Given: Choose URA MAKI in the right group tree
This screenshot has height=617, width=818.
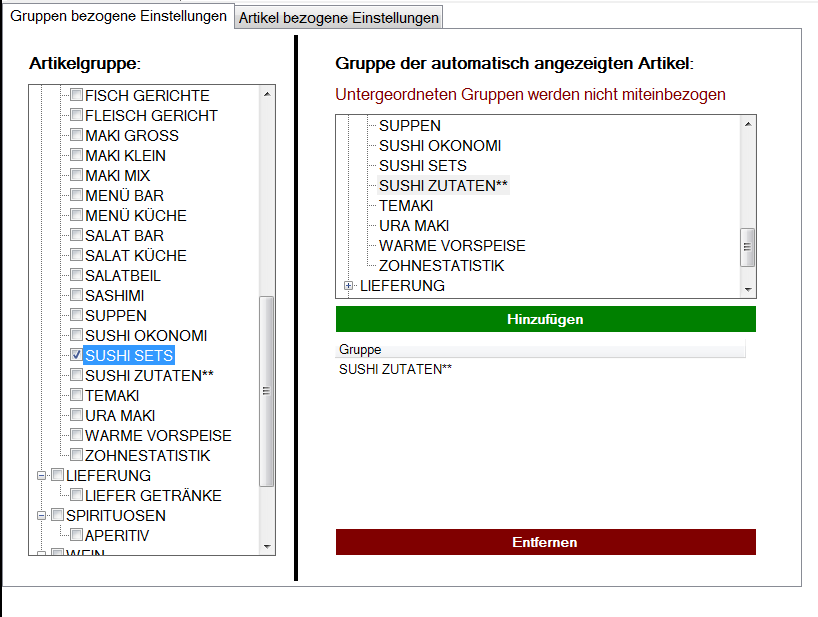Looking at the screenshot, I should coord(413,226).
